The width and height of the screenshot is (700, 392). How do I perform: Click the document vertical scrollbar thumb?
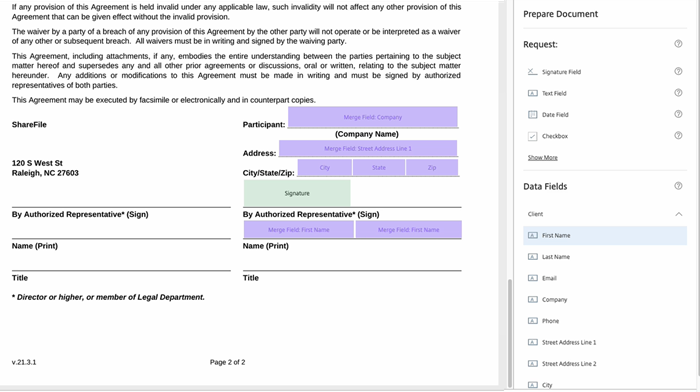[510, 333]
